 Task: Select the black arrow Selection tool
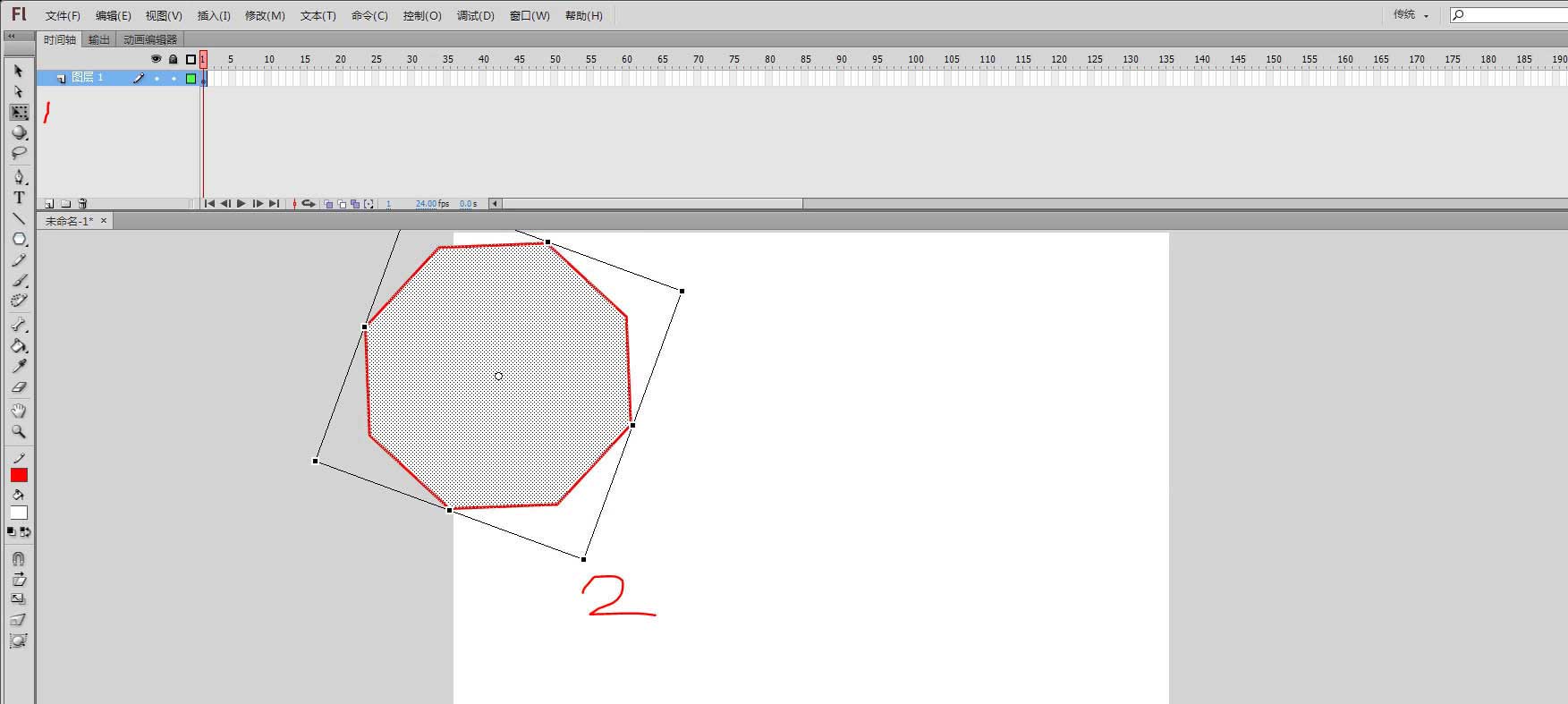pyautogui.click(x=19, y=71)
